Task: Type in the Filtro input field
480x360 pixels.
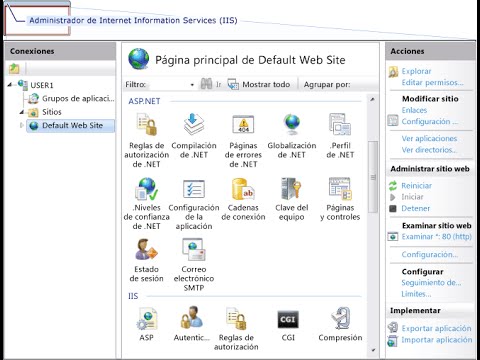Action: [168, 85]
